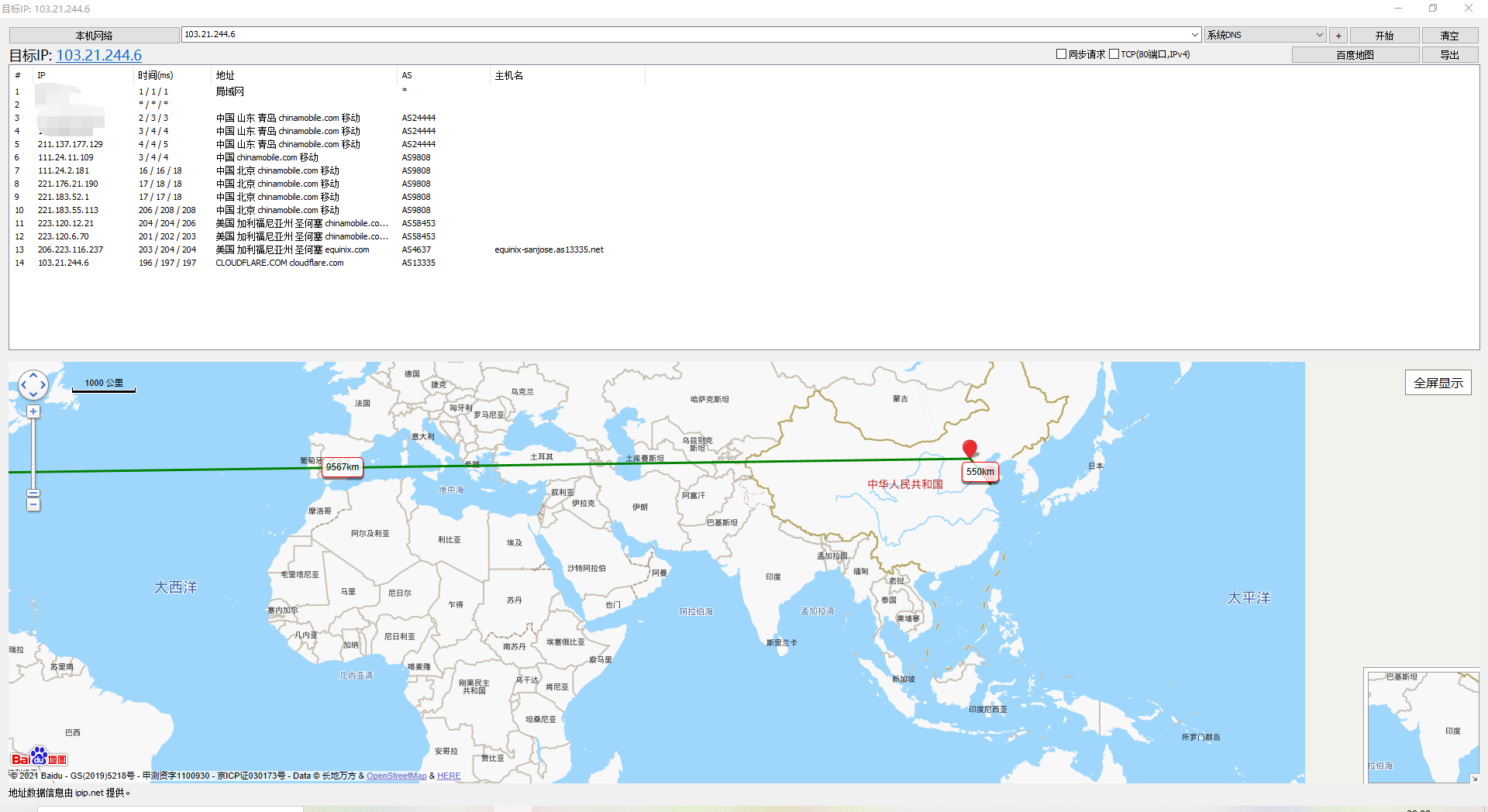This screenshot has height=812, width=1488.
Task: Click the pan-left arrow on the map navigation control
Action: coord(23,384)
